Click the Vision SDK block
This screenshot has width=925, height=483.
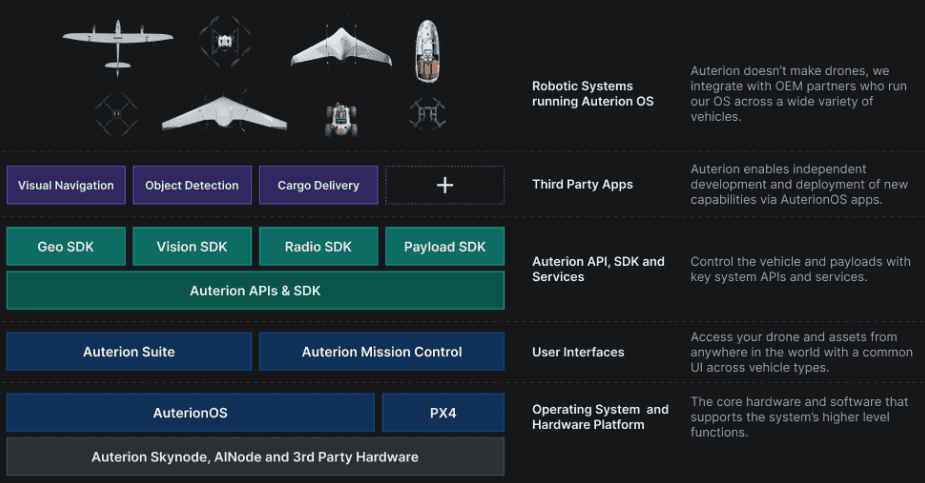192,247
